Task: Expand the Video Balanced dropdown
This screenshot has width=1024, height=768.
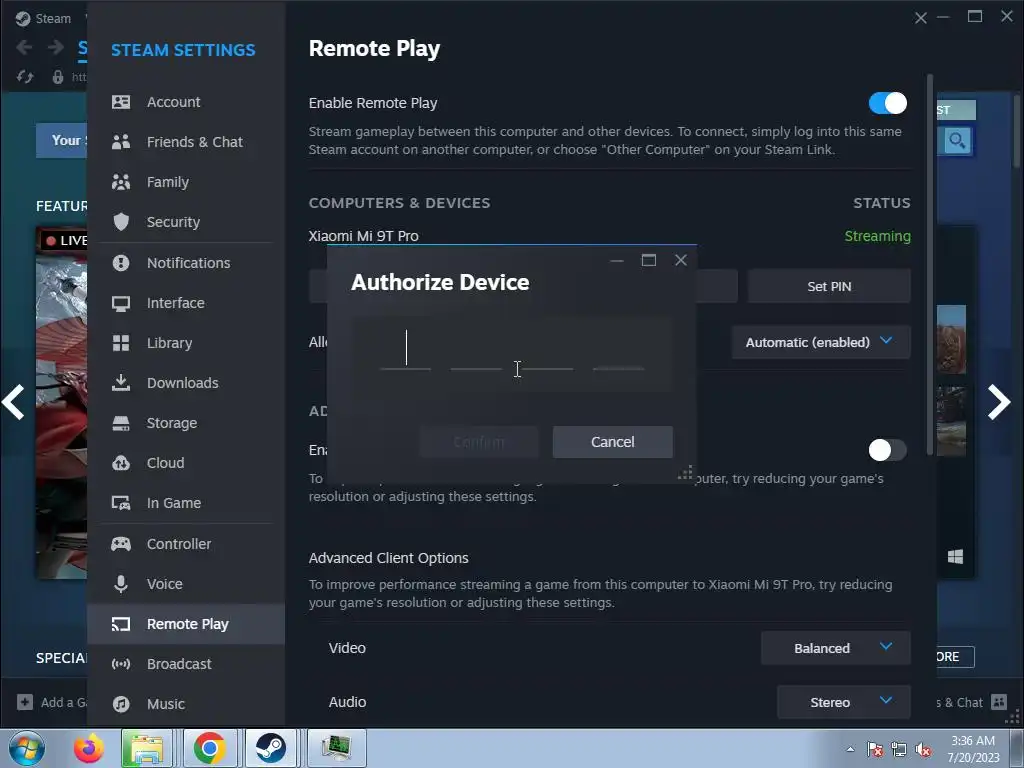Action: pyautogui.click(x=836, y=648)
